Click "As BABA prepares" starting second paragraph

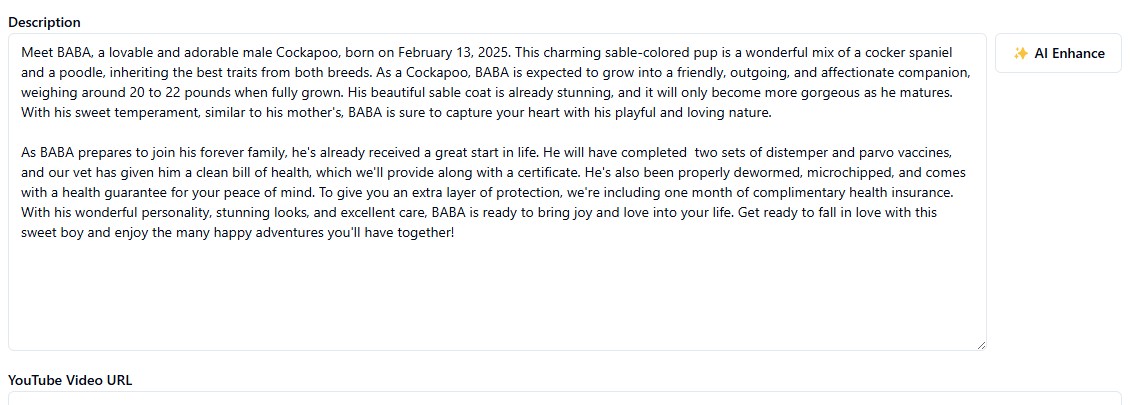coord(72,153)
